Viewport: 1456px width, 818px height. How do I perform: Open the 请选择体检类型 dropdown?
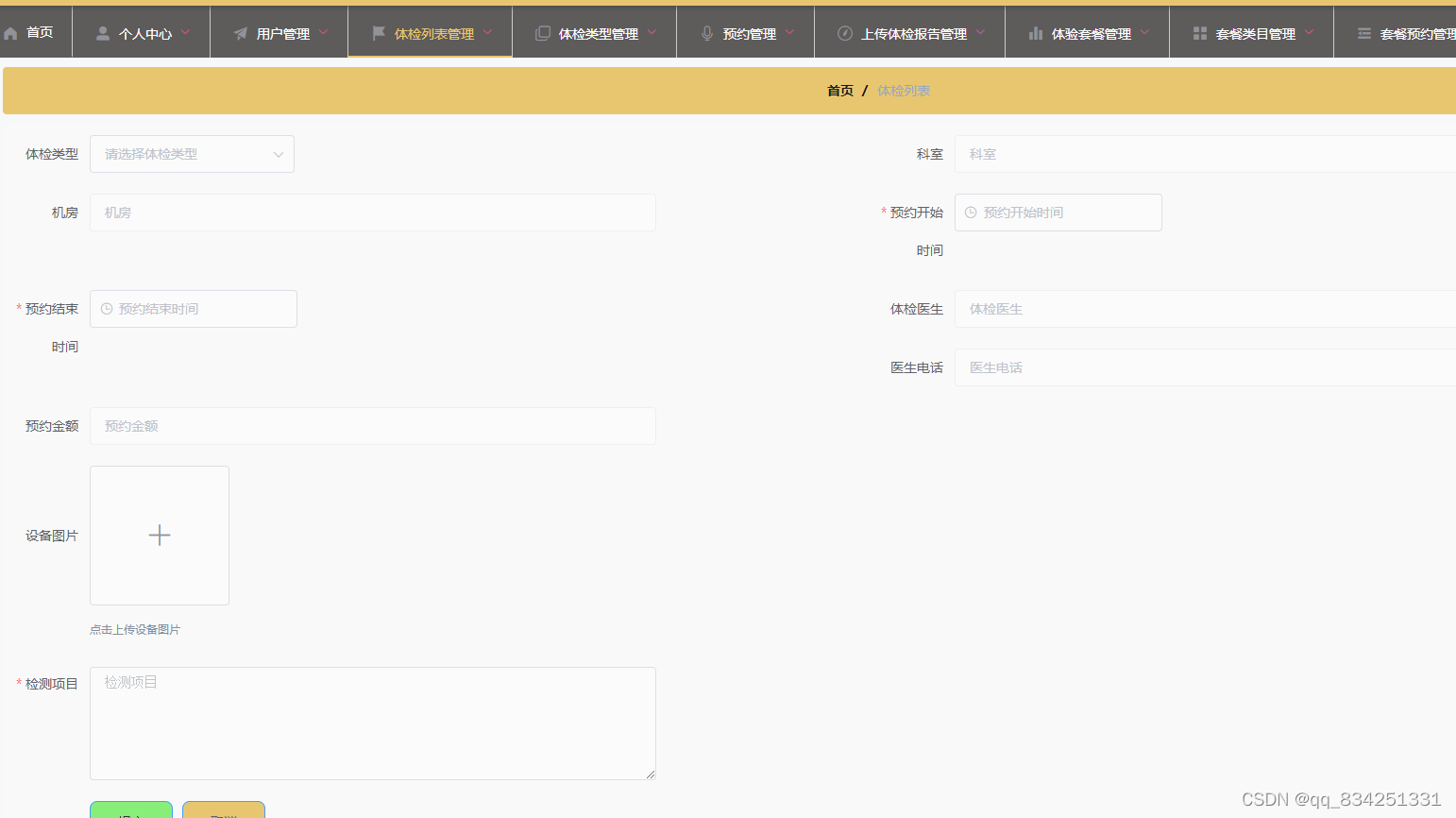tap(192, 154)
